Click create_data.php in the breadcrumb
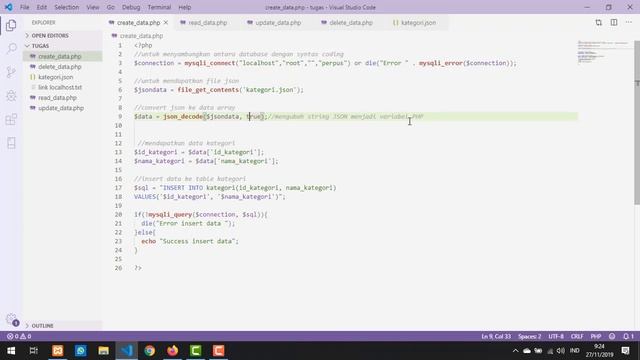640x360 pixels. pos(141,36)
